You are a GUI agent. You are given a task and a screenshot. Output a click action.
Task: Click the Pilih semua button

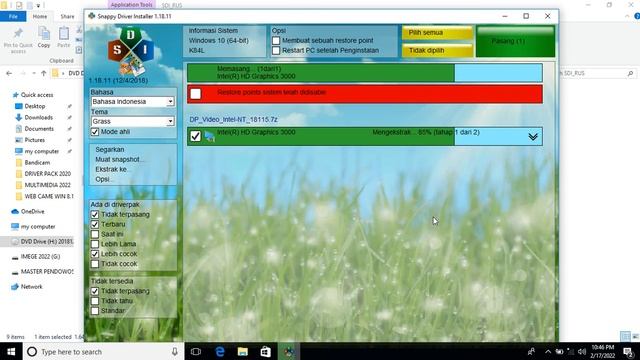tap(437, 33)
